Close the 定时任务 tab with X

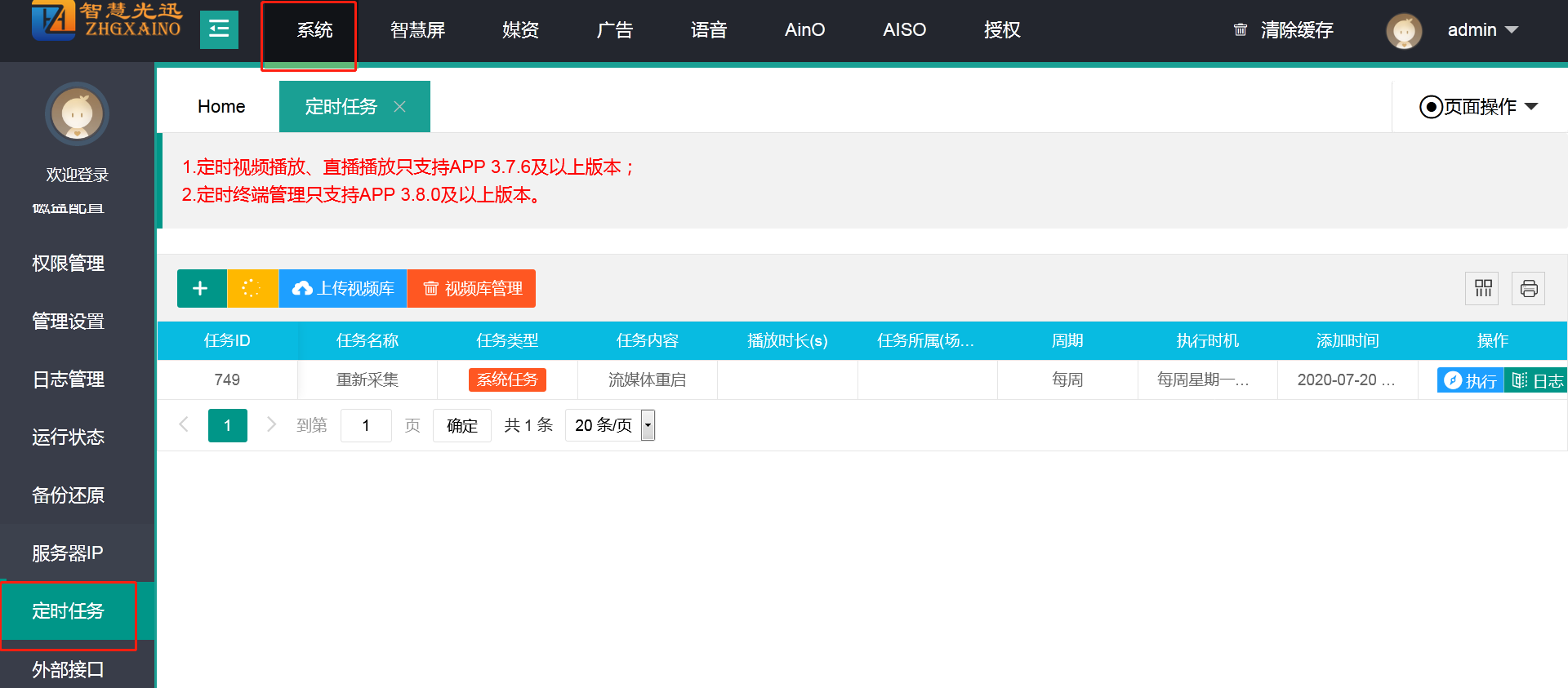click(399, 107)
